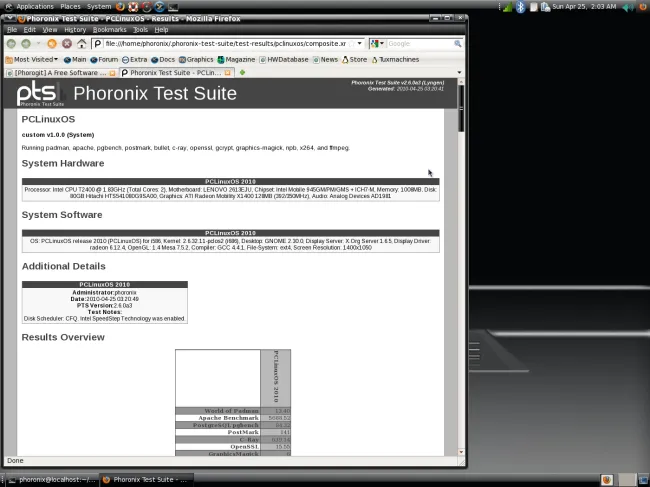The height and width of the screenshot is (487, 650).
Task: Open the Main bookmark
Action: coord(75,60)
